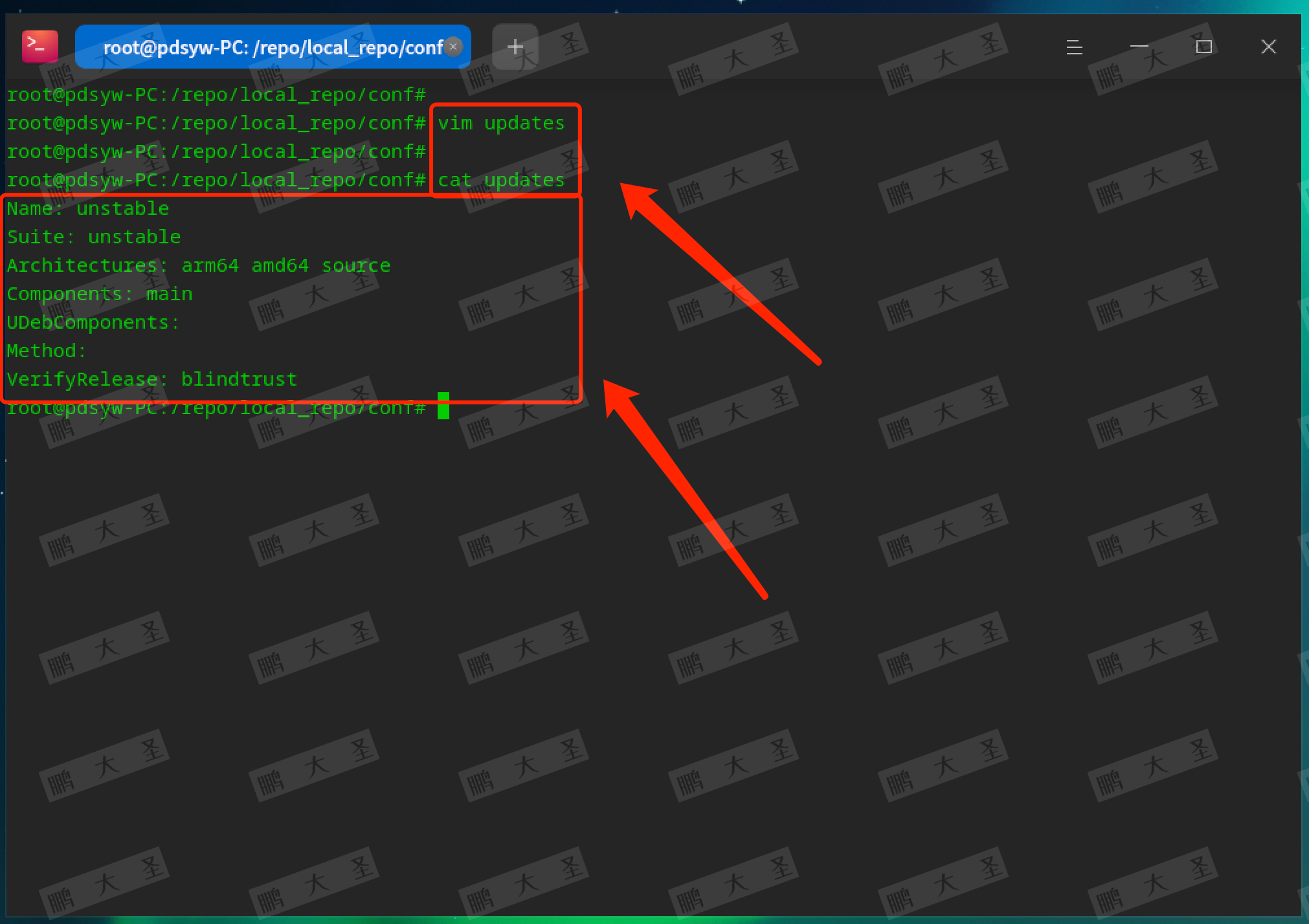
Task: Select the root@pdsyw-PC /repo/local_repo/conf tab
Action: click(272, 47)
